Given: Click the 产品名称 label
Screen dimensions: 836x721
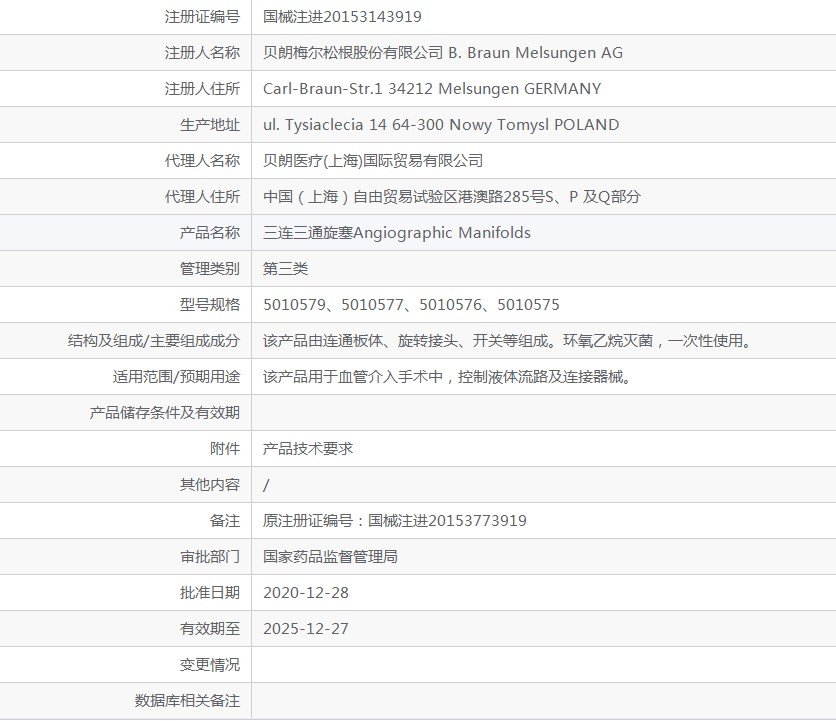Looking at the screenshot, I should pos(210,233).
